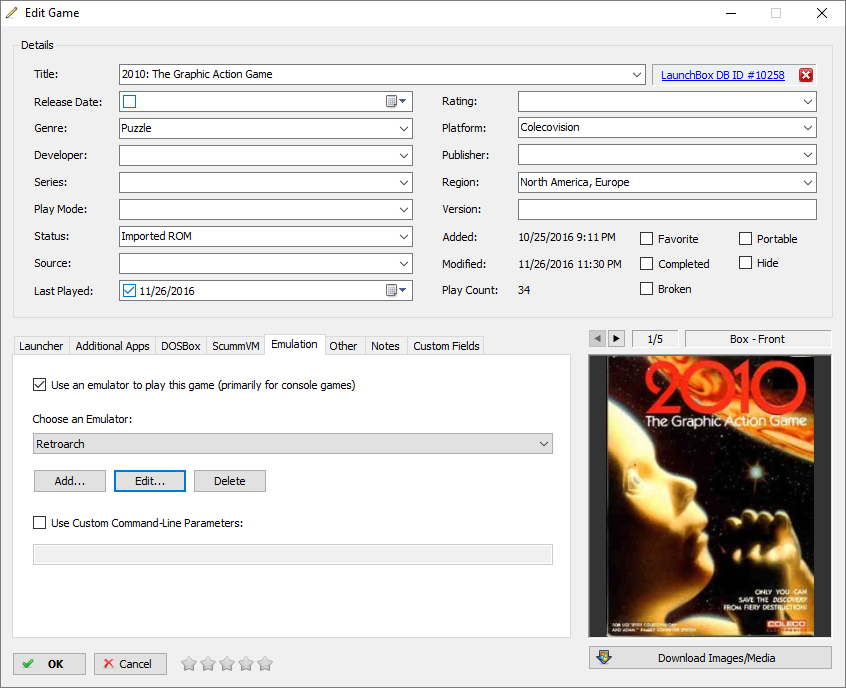Open the Developer dropdown

tap(404, 155)
